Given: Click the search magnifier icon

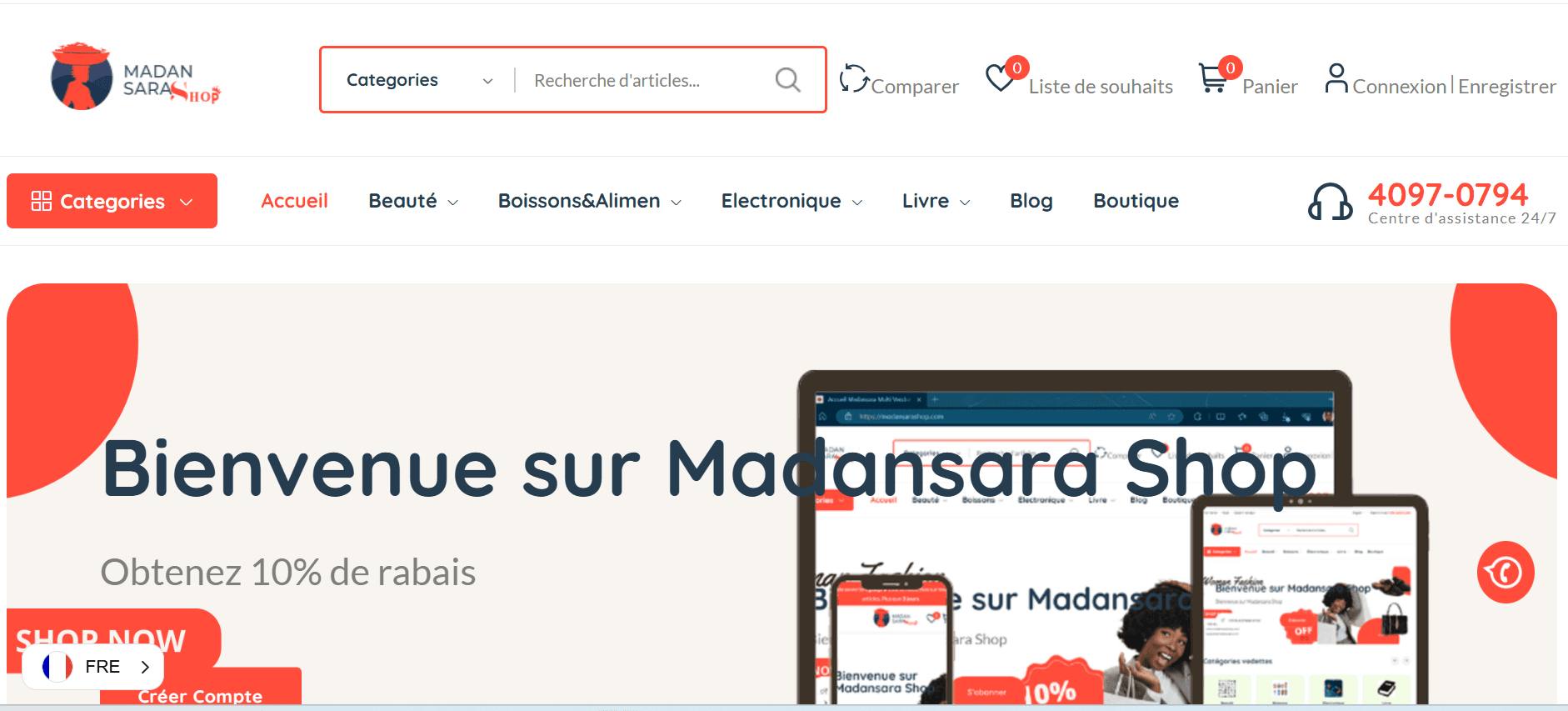Looking at the screenshot, I should (787, 80).
